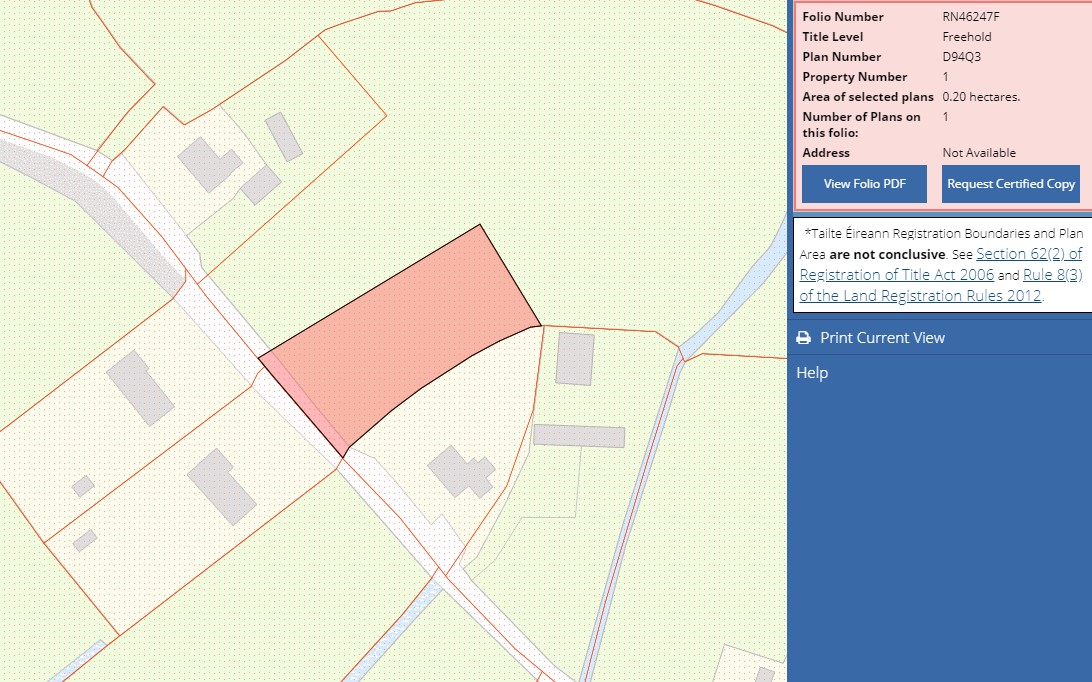Open the Section 62(2) Registration of Title Act link
1092x682 pixels.
[x=941, y=264]
